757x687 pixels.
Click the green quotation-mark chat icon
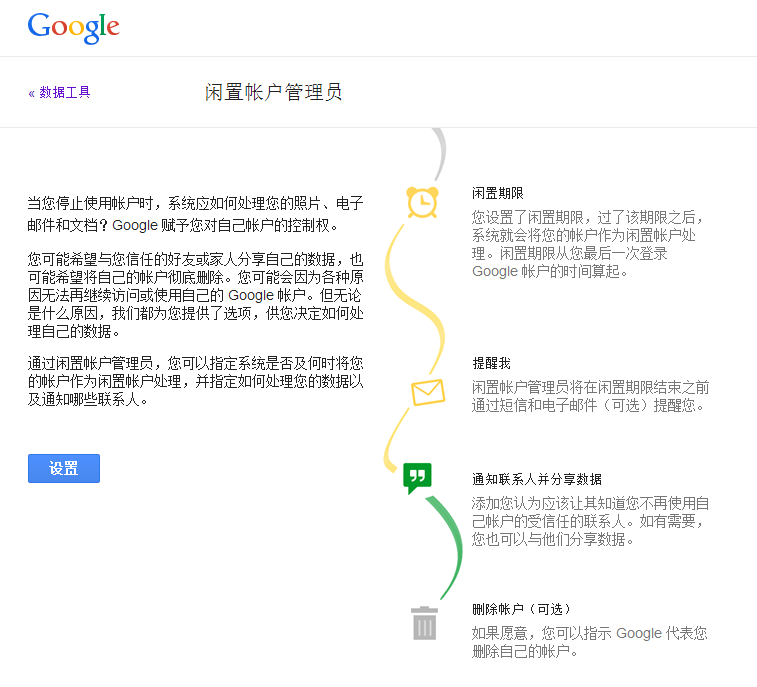click(417, 477)
